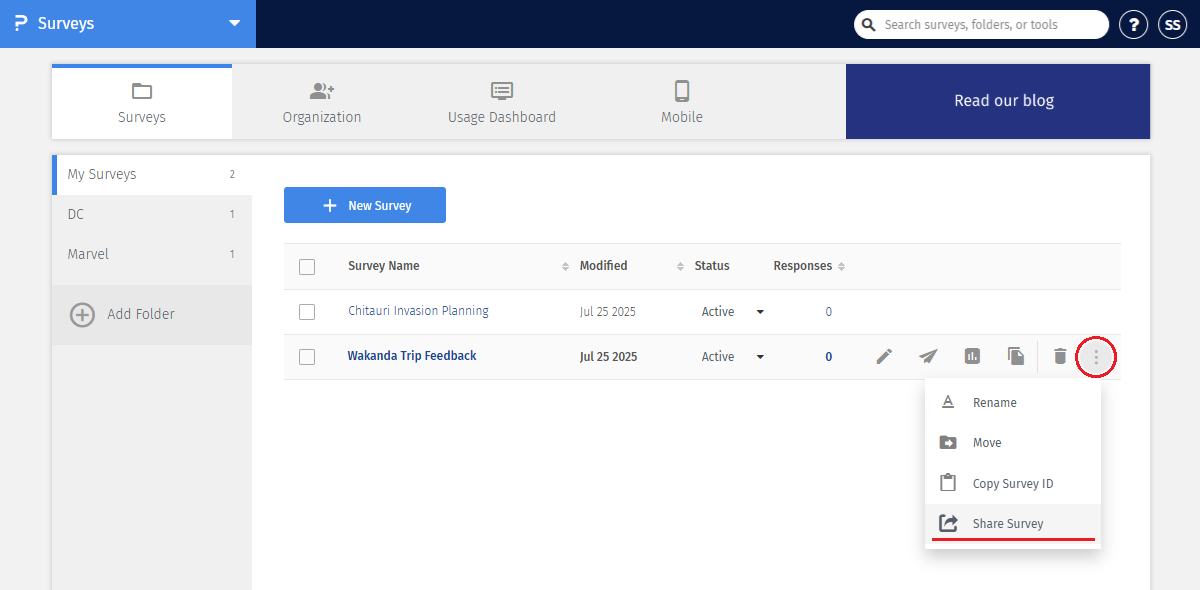Image resolution: width=1200 pixels, height=590 pixels.
Task: Open the SS user profile avatar
Action: [x=1172, y=25]
